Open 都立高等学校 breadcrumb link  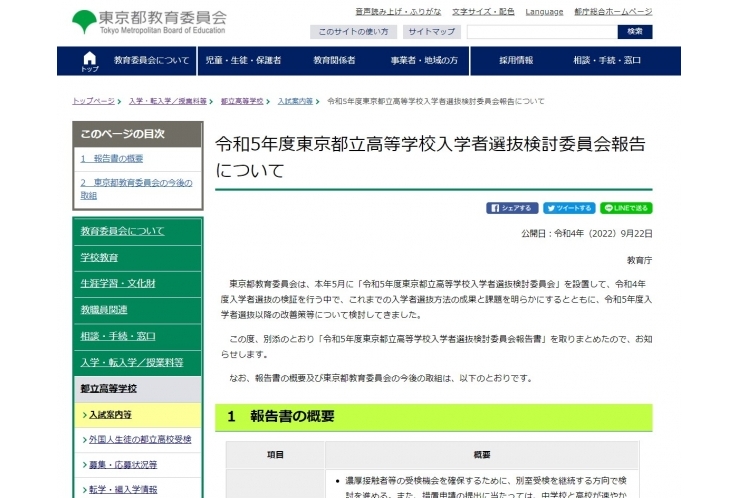(x=242, y=101)
